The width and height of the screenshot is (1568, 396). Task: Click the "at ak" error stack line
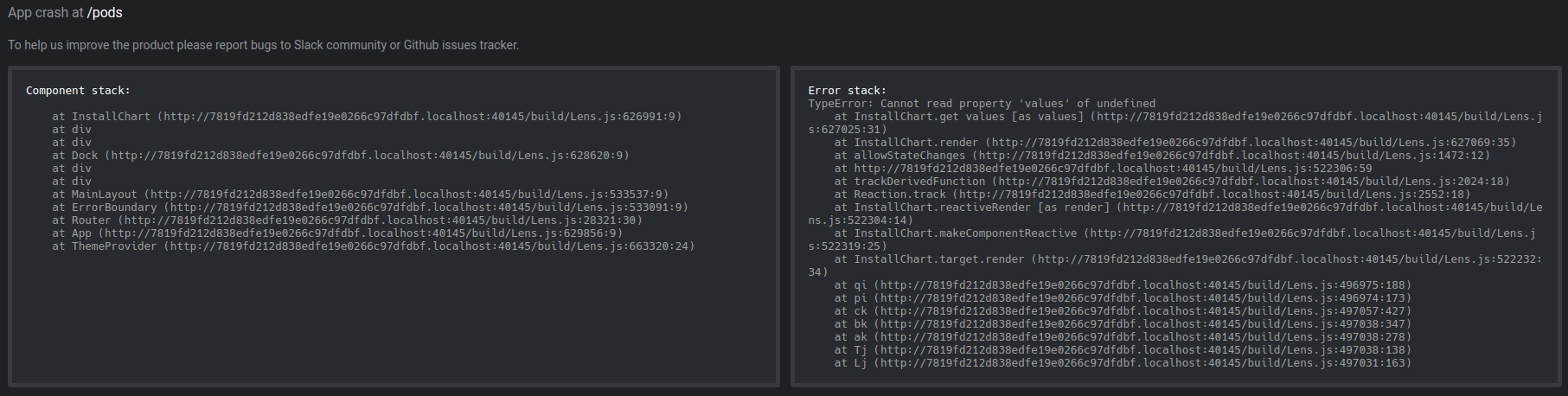coord(1123,337)
